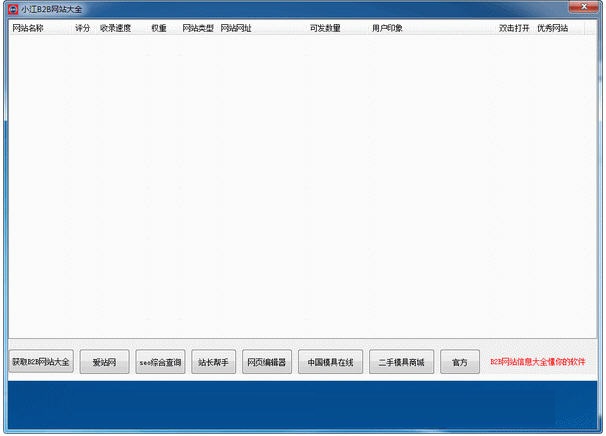This screenshot has width=606, height=436.
Task: Launch the seo综合查询 tool
Action: 160,362
